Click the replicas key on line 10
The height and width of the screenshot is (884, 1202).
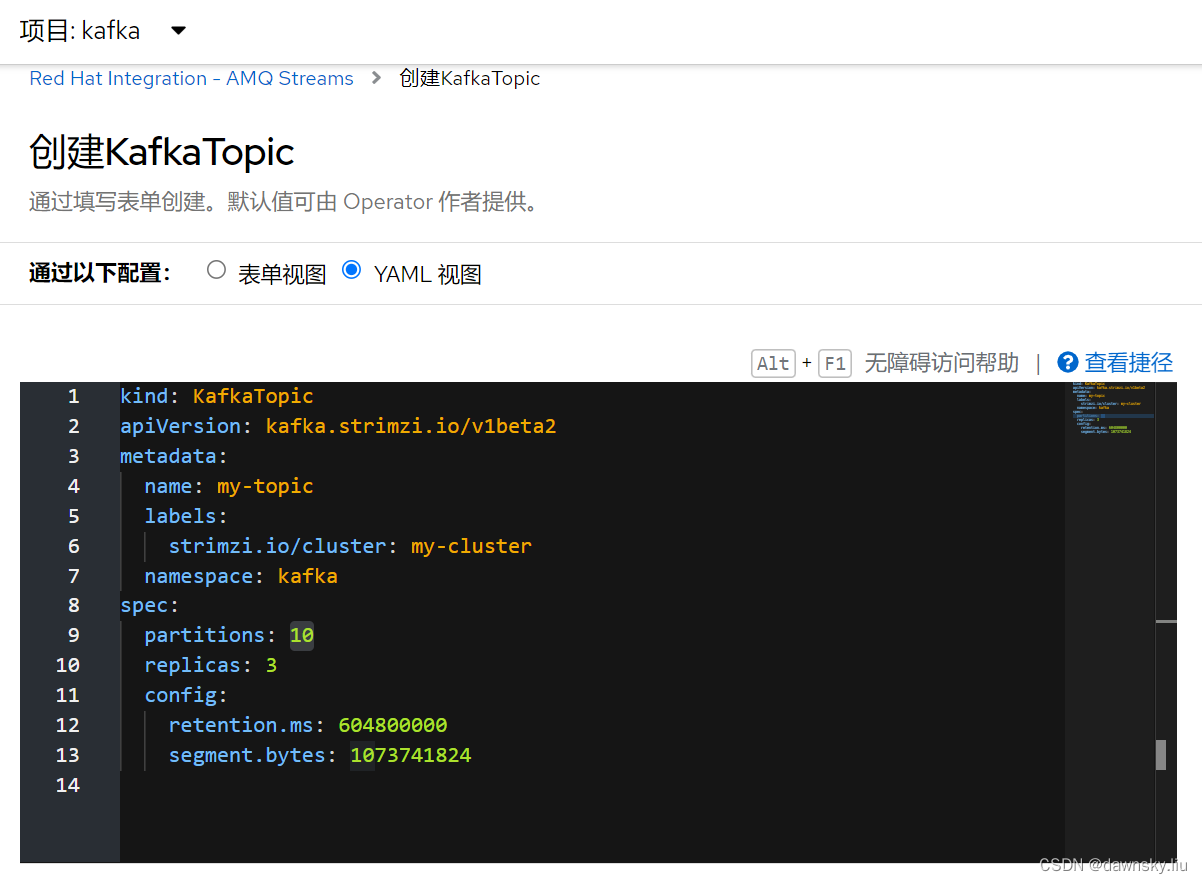click(x=192, y=665)
